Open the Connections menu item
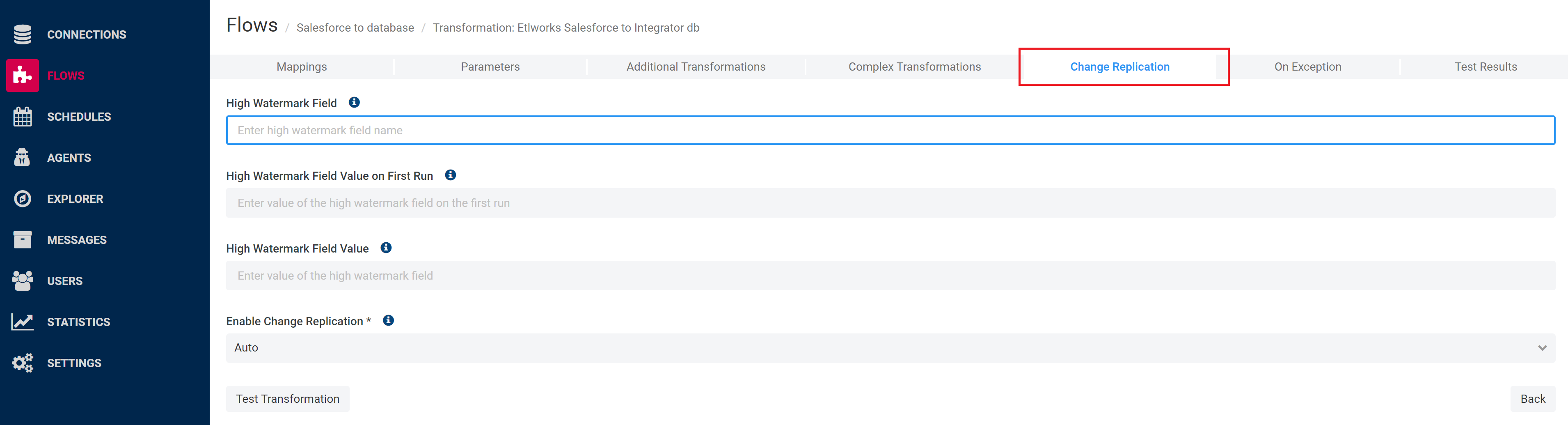 click(87, 35)
